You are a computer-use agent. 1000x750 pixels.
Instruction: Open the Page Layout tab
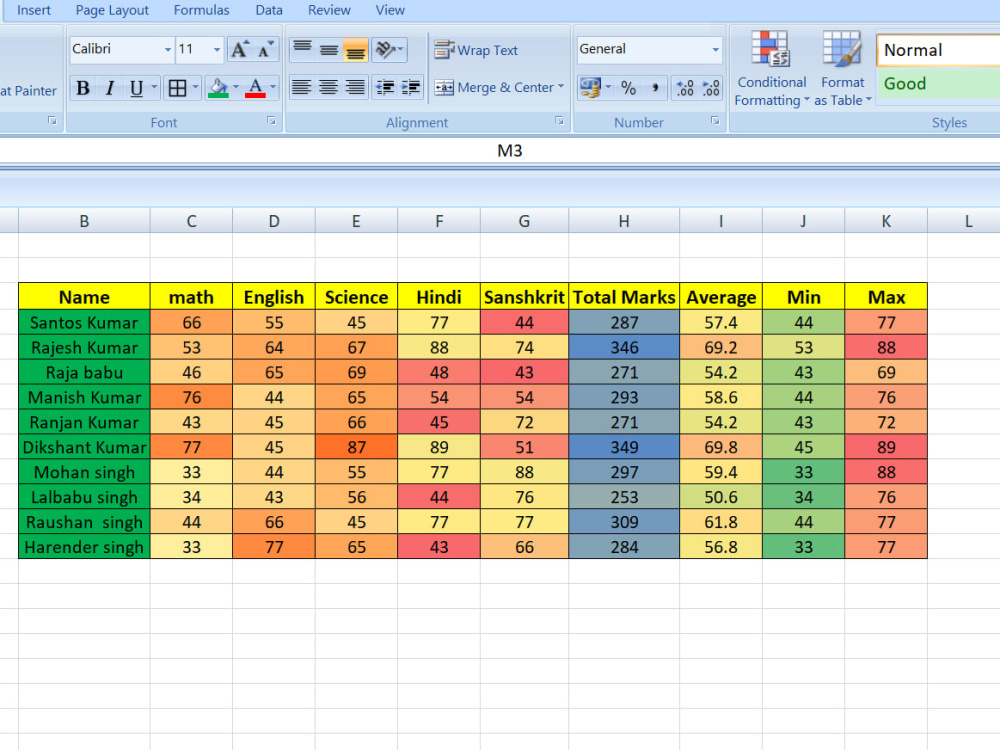coord(112,10)
